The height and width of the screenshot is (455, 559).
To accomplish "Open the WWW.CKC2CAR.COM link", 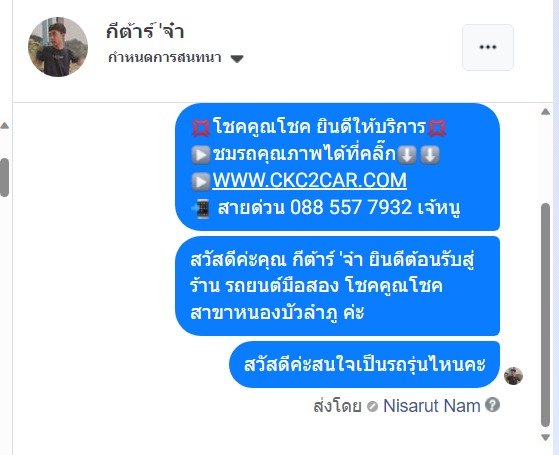I will point(309,180).
